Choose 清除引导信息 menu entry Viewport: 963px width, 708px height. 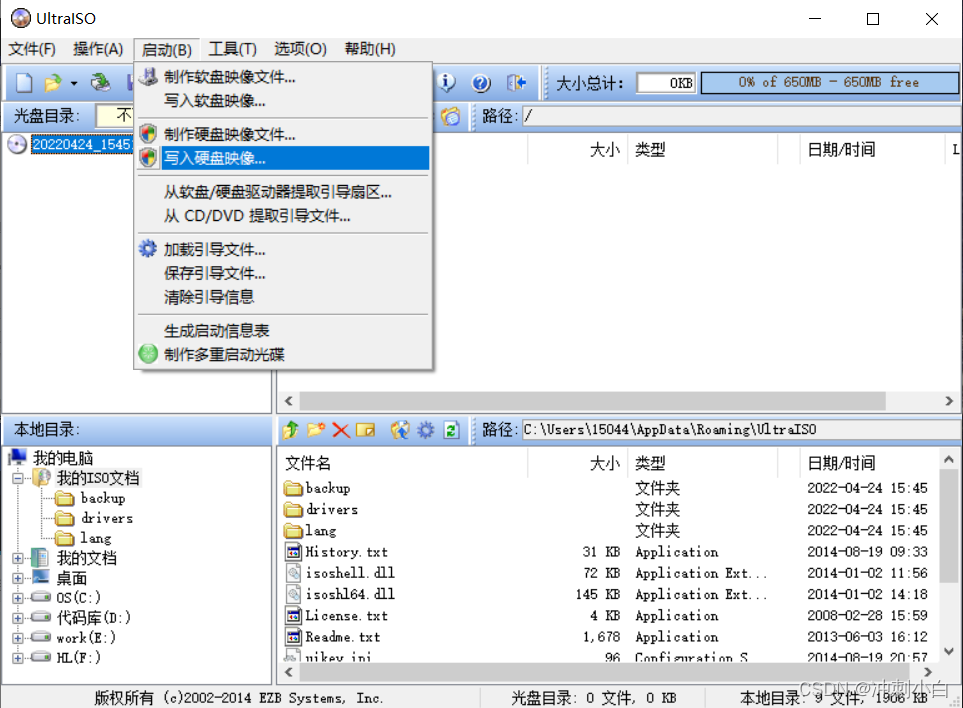(283, 297)
